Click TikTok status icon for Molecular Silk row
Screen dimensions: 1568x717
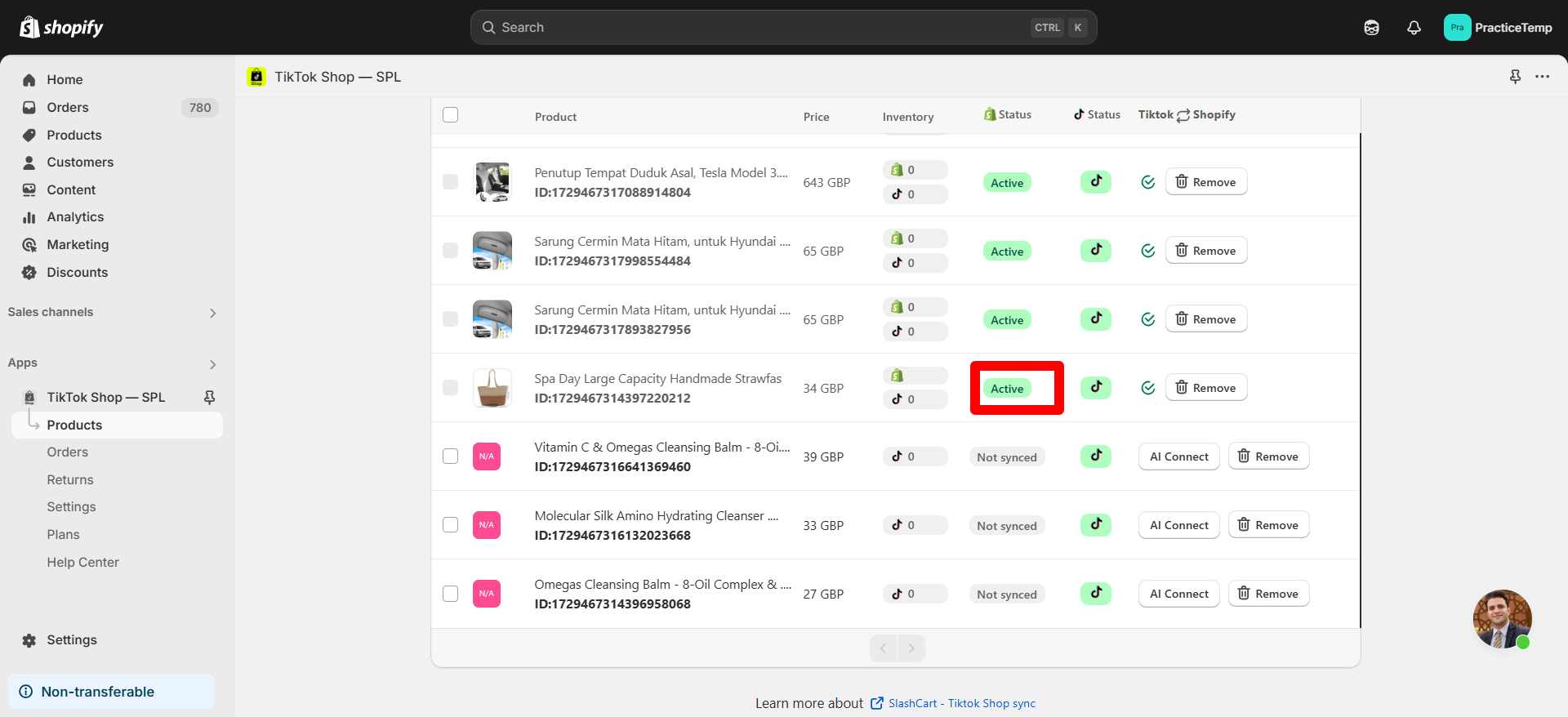click(x=1096, y=524)
